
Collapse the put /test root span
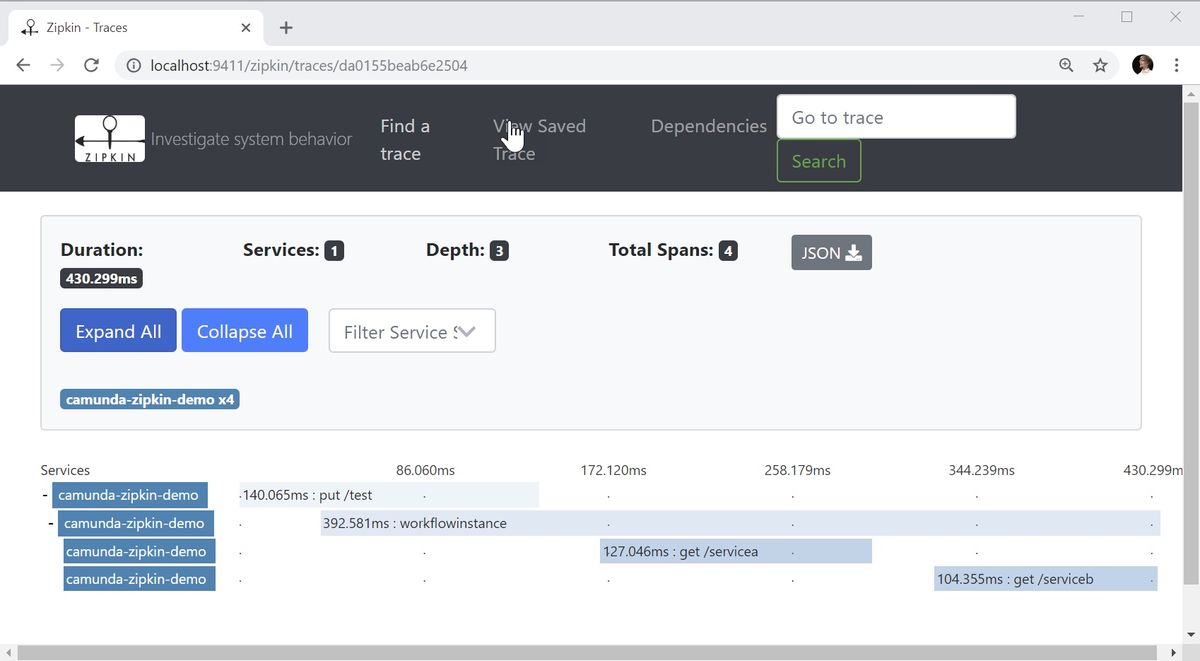coord(45,495)
